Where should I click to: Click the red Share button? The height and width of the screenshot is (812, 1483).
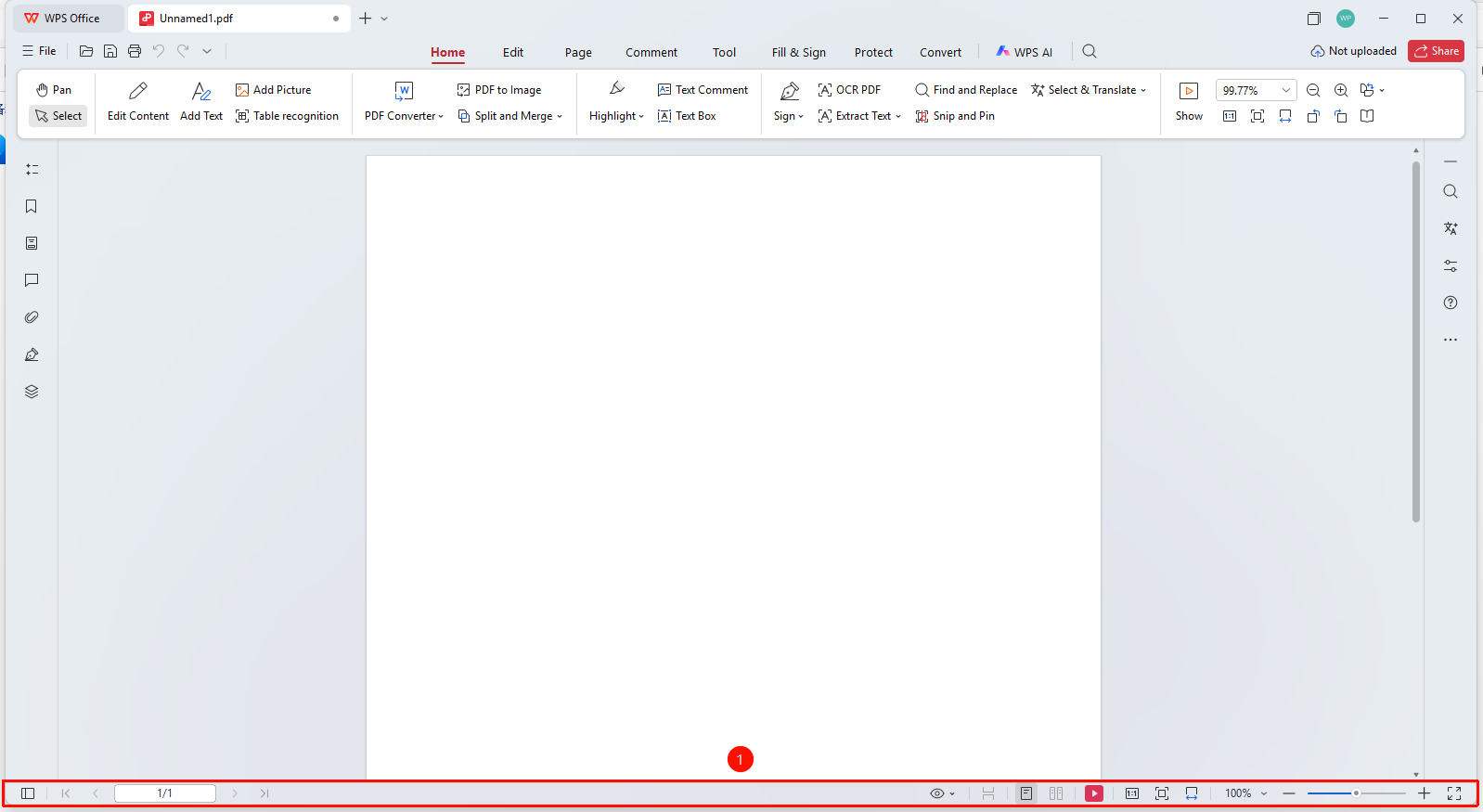pos(1436,51)
